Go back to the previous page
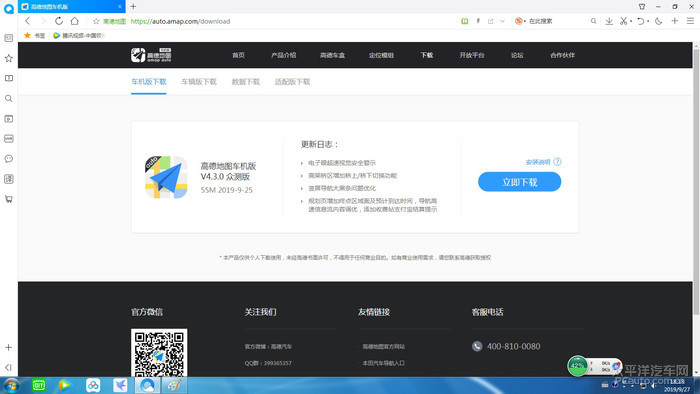The image size is (700, 394). point(28,21)
